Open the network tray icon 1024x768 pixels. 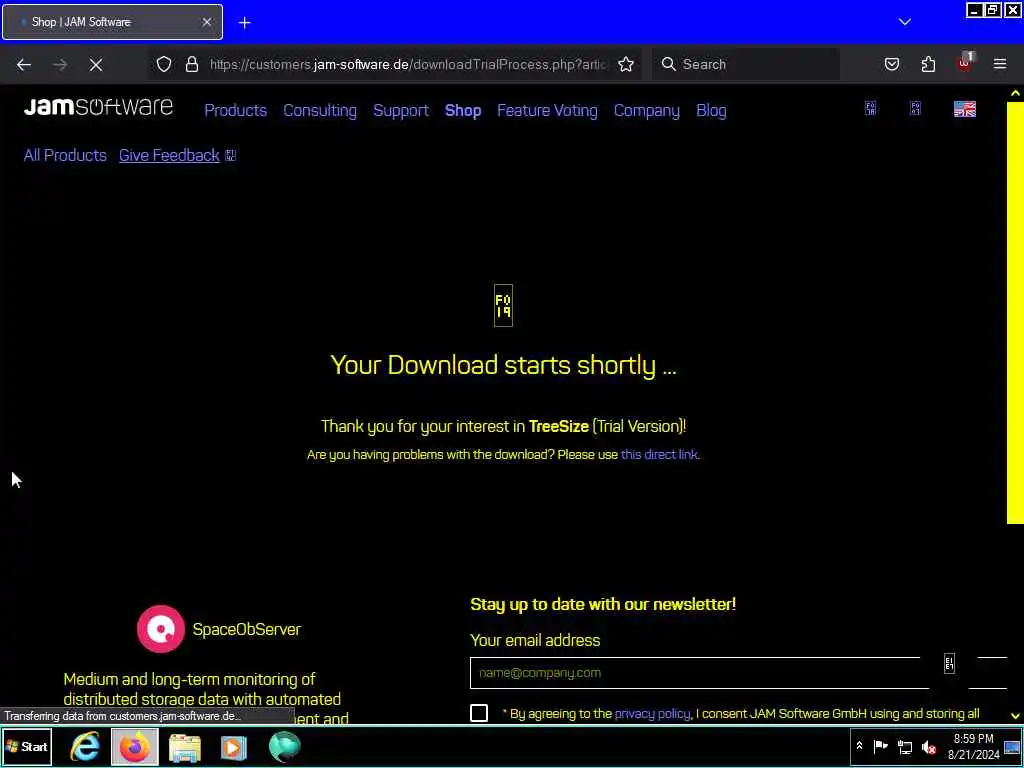[x=904, y=746]
